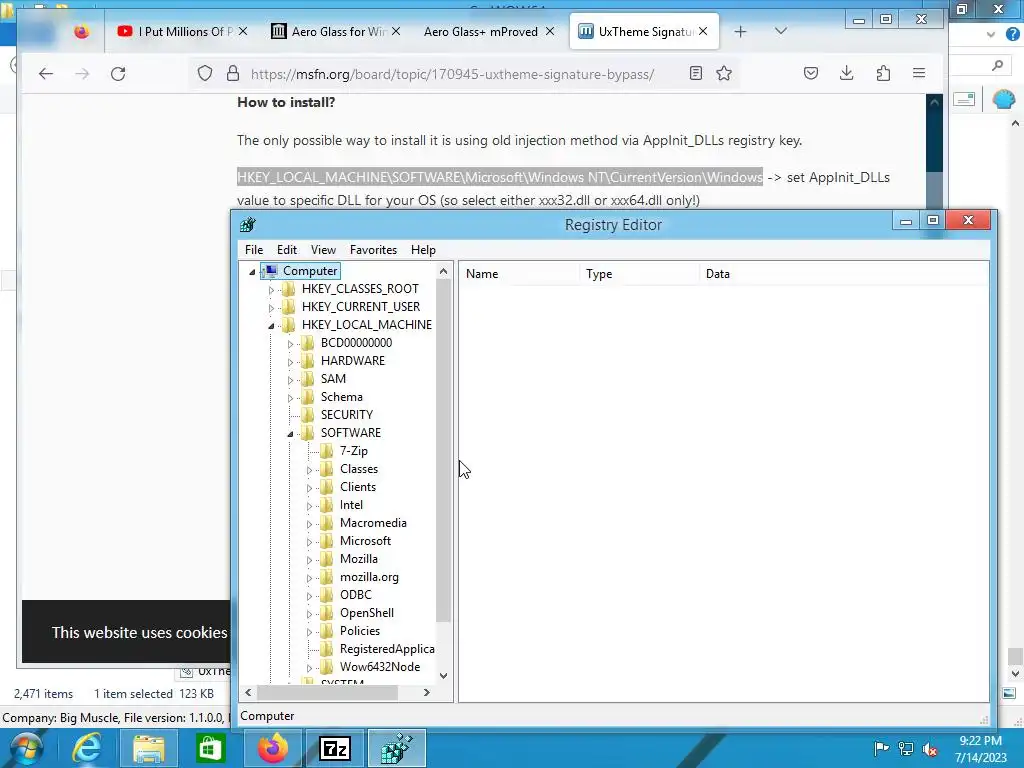Screen dimensions: 1024x768
Task: Open Registry Editor View menu
Action: 323,250
